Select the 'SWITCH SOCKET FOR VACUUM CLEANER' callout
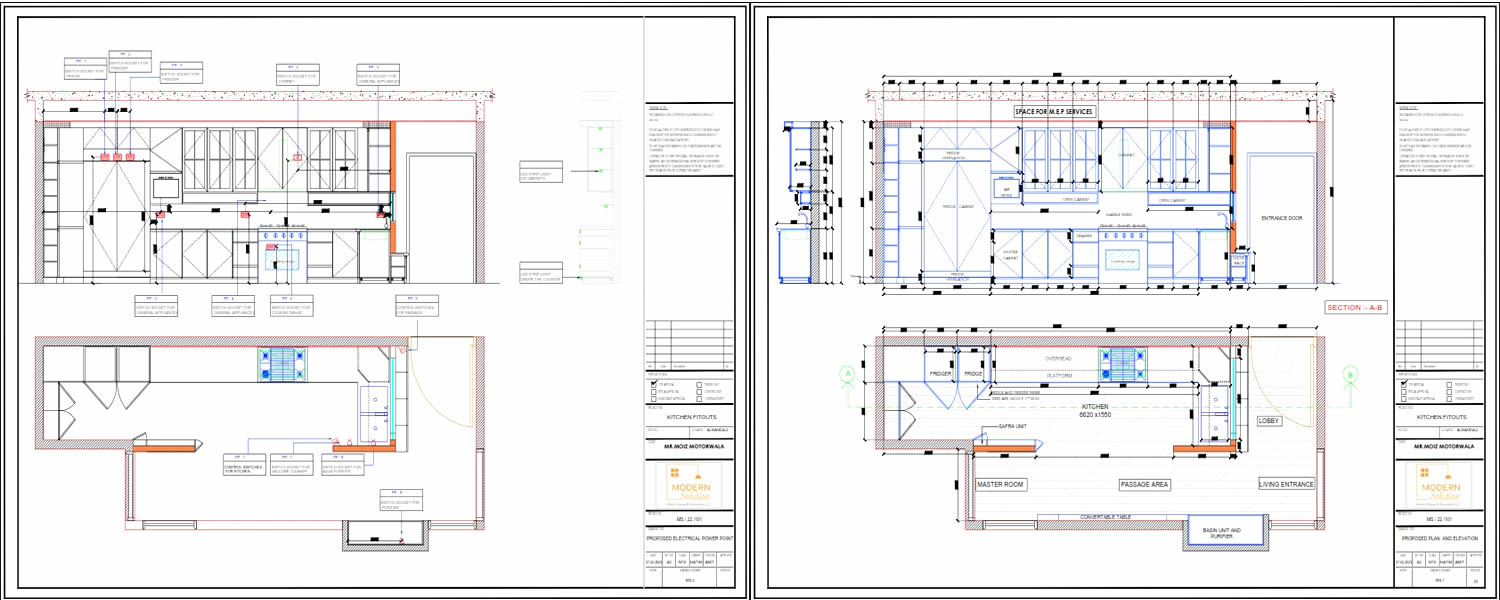Screen dimensions: 1500x600 pyautogui.click(x=292, y=465)
